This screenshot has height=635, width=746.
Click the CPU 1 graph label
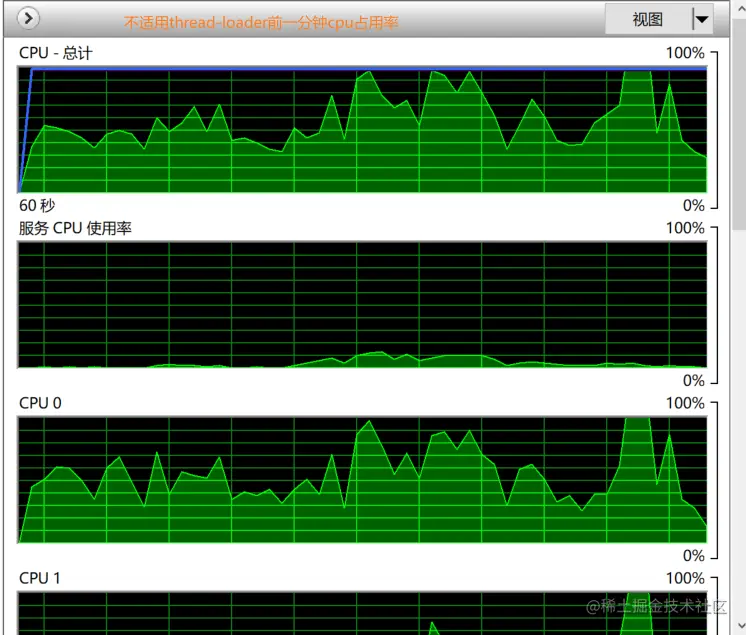pyautogui.click(x=40, y=578)
